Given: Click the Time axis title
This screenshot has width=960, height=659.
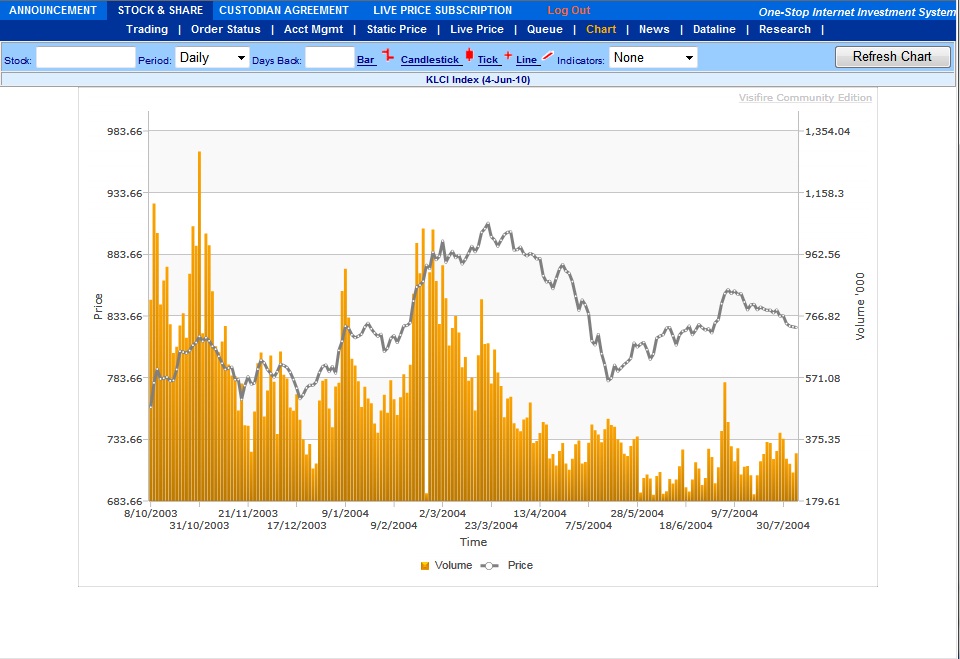Looking at the screenshot, I should pyautogui.click(x=473, y=542).
